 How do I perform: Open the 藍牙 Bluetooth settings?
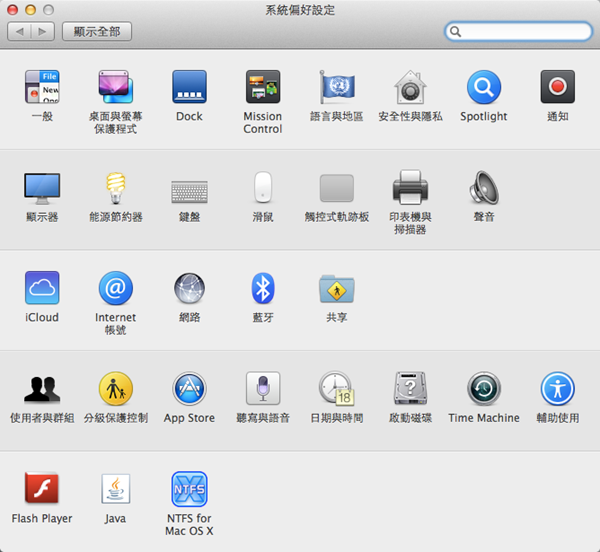(262, 289)
